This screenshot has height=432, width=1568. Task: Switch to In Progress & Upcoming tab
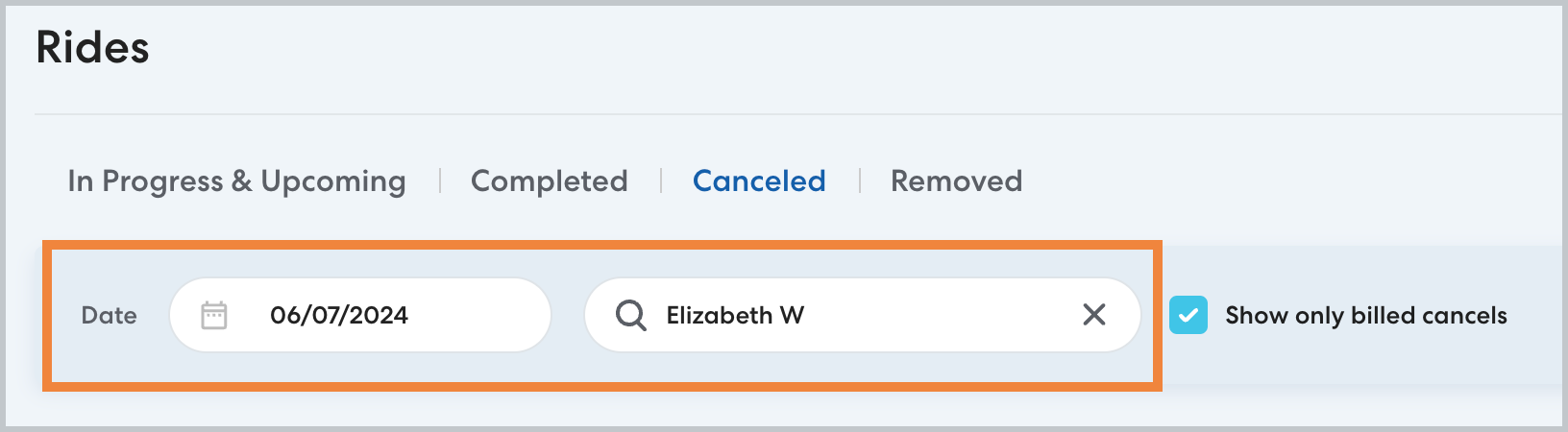pos(236,180)
